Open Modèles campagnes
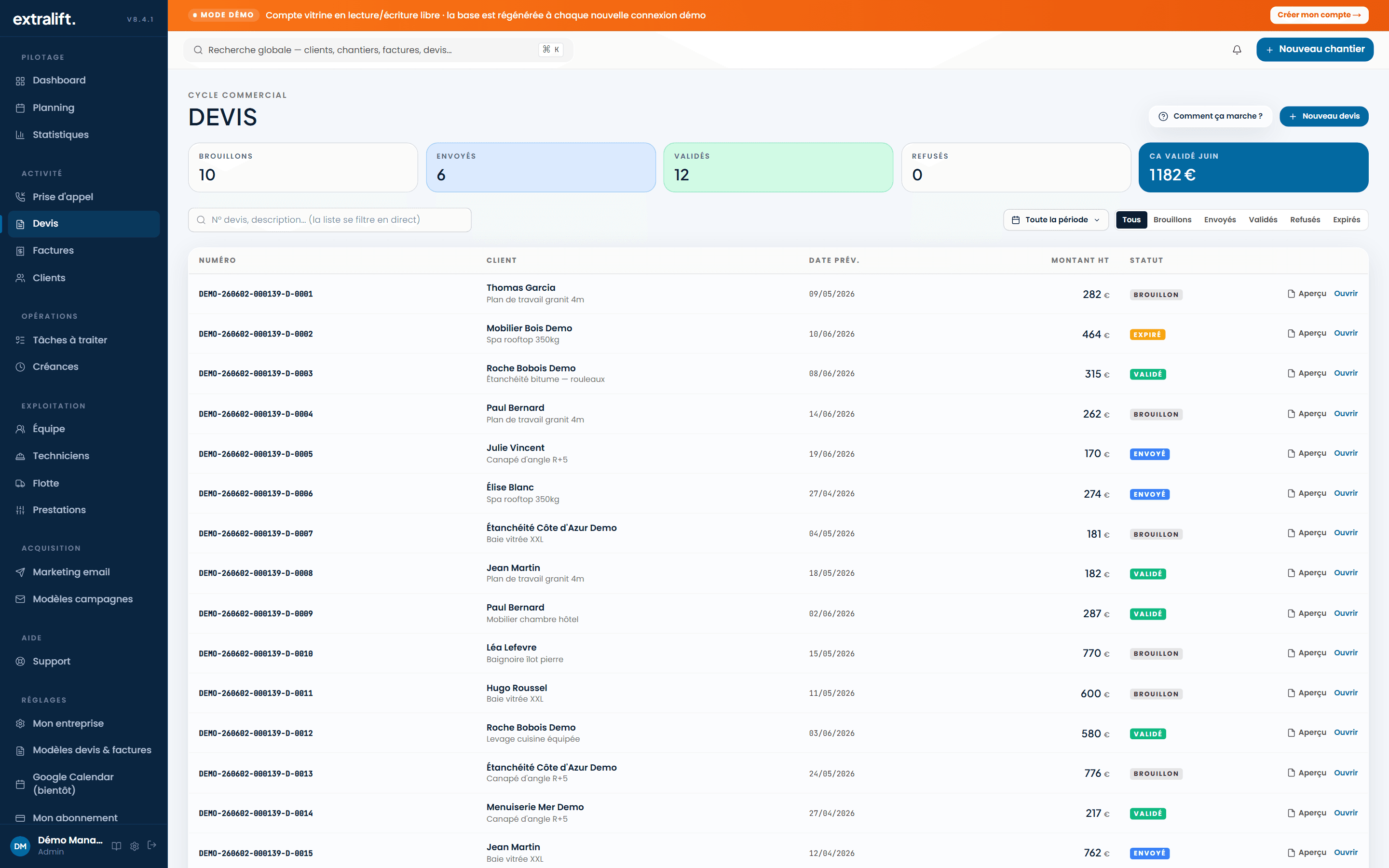The height and width of the screenshot is (868, 1389). tap(84, 599)
